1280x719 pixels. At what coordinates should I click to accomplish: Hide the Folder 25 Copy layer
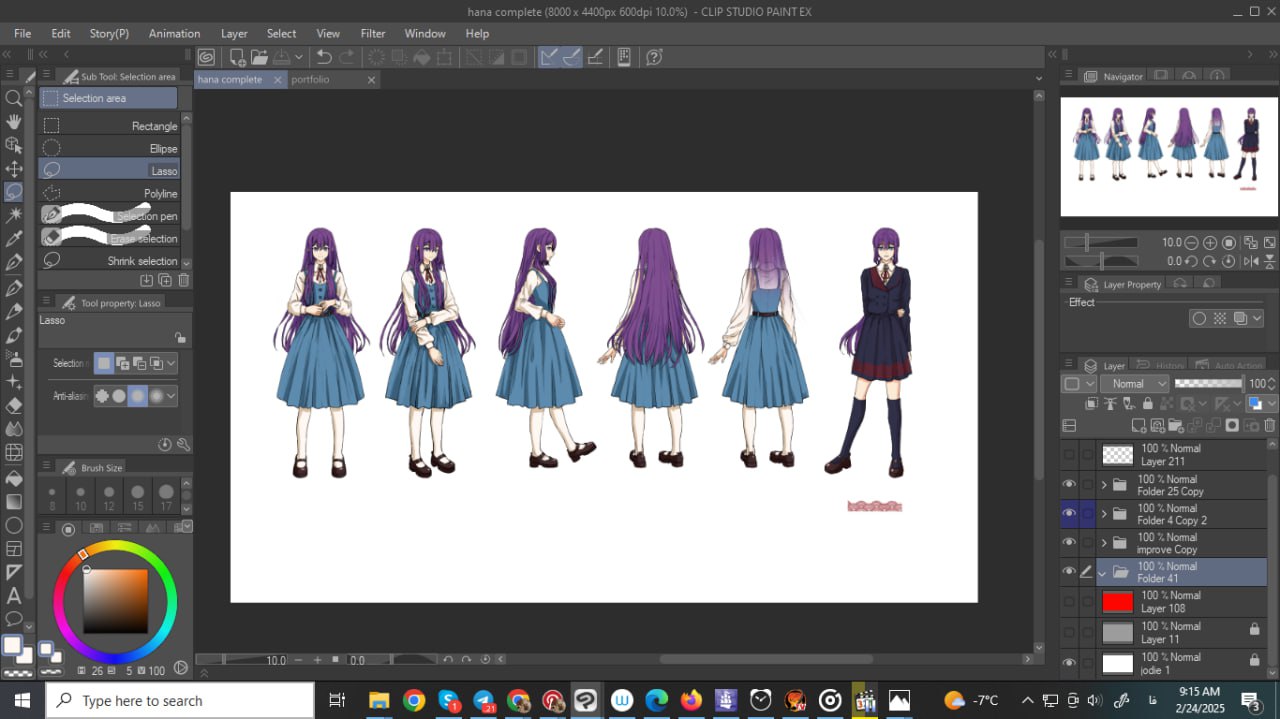tap(1069, 485)
